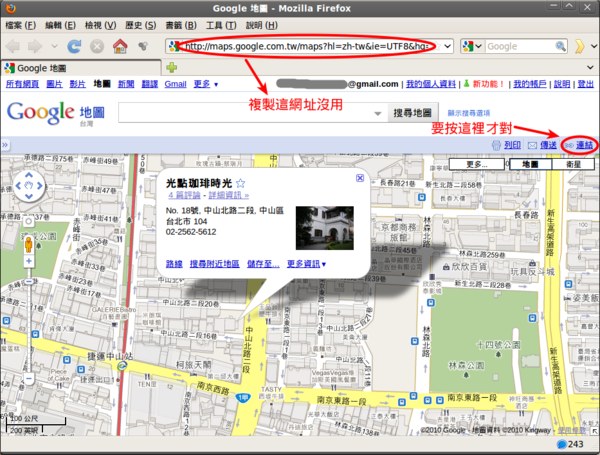Viewport: 600px width, 455px height.
Task: Click the Google search input field
Action: click(x=519, y=46)
